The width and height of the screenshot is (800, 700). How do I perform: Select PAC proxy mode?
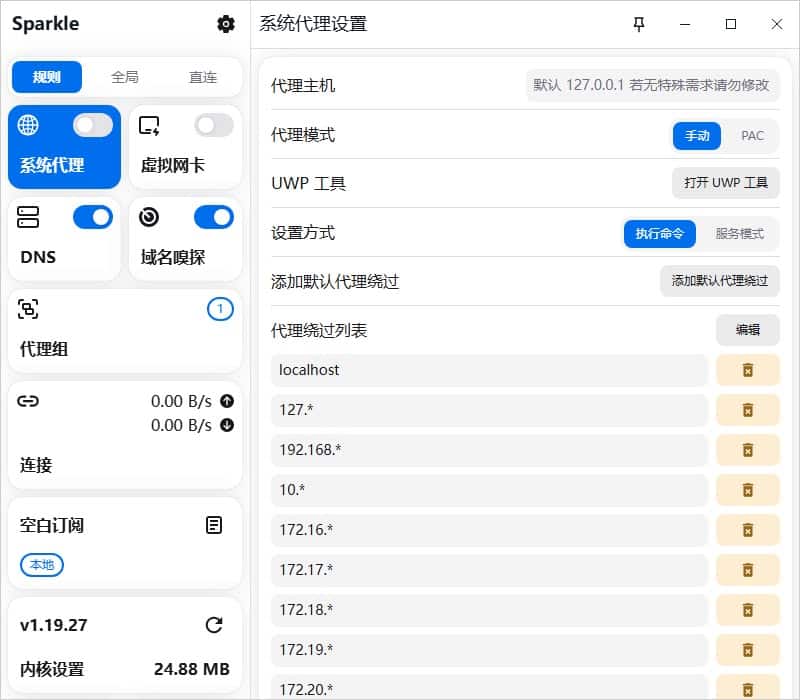752,136
